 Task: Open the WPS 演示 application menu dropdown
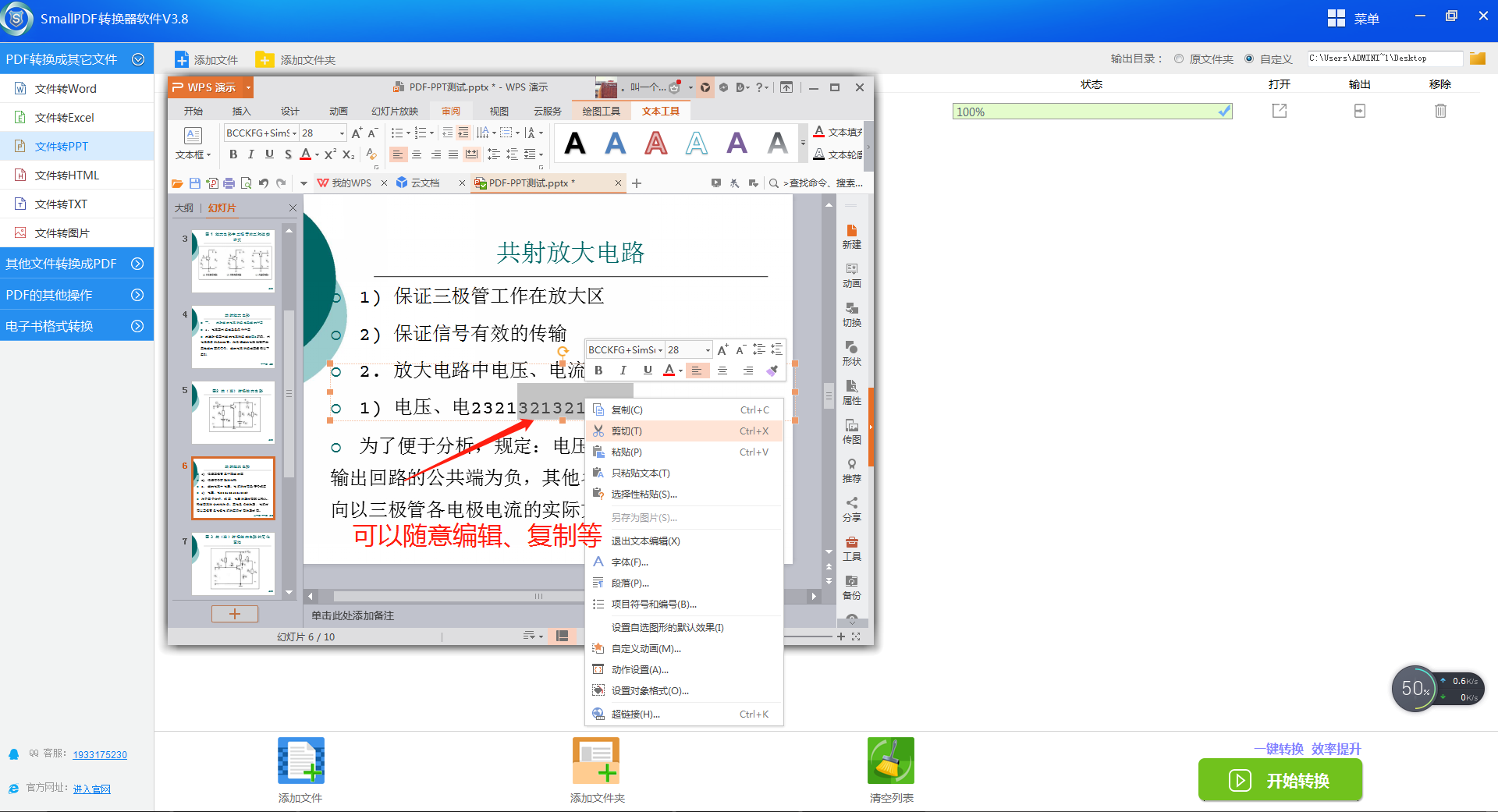tap(248, 87)
